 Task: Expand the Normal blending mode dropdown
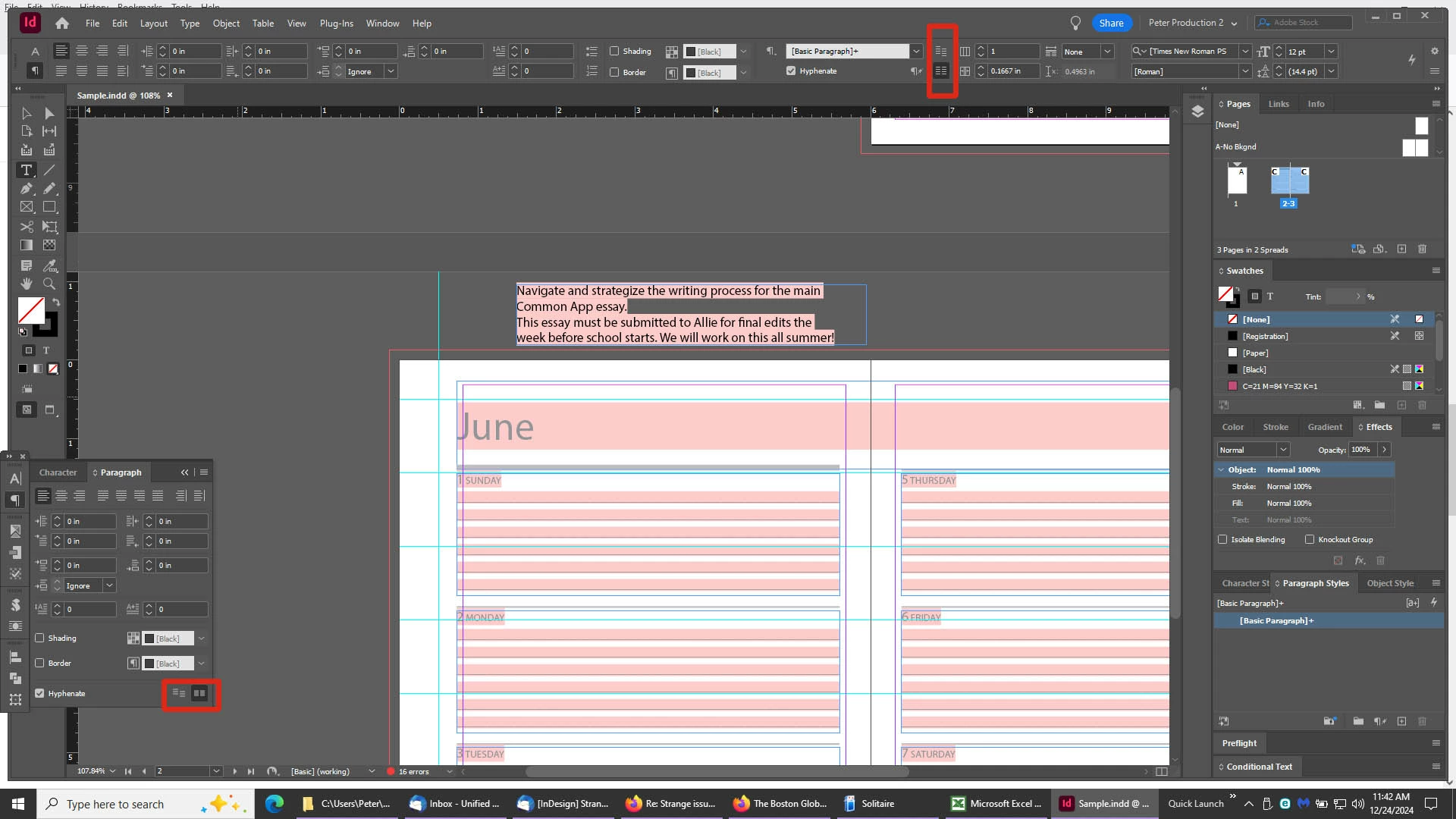1283,450
